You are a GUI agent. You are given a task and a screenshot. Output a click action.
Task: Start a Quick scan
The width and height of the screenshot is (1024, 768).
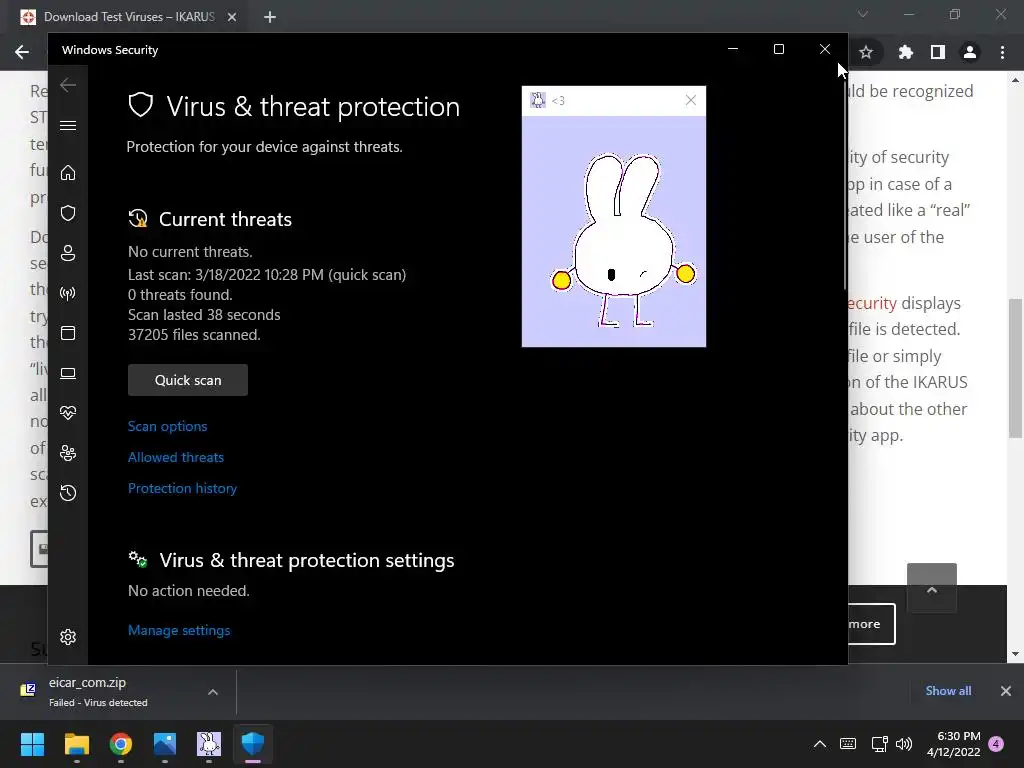[188, 380]
